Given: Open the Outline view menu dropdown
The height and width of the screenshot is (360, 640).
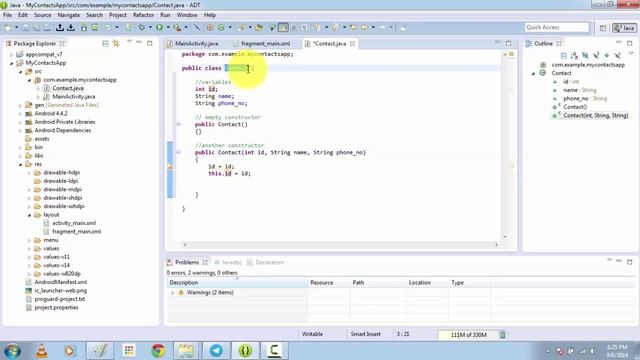Looking at the screenshot, I should 631,54.
